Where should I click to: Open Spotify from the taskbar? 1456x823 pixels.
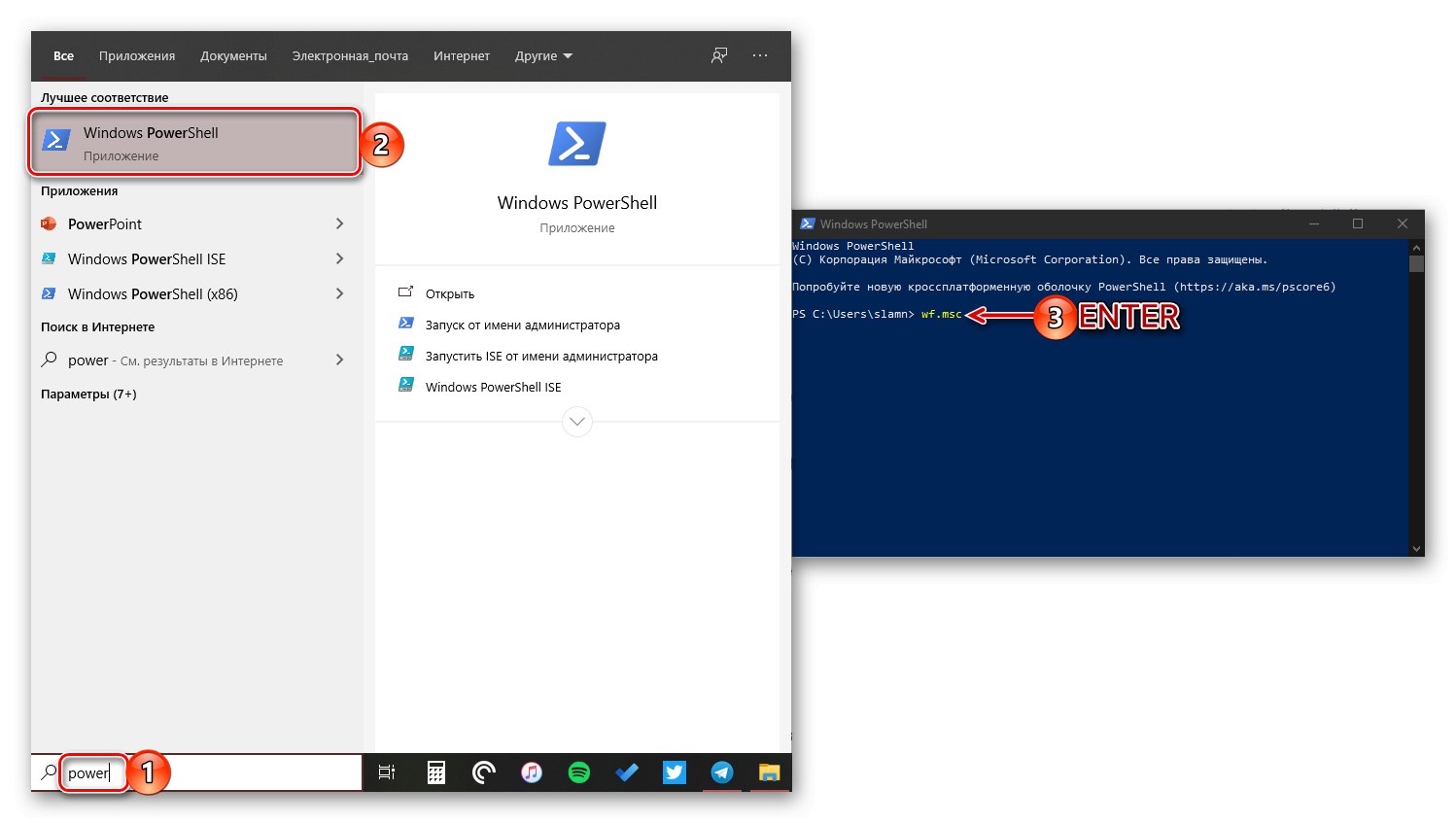579,772
